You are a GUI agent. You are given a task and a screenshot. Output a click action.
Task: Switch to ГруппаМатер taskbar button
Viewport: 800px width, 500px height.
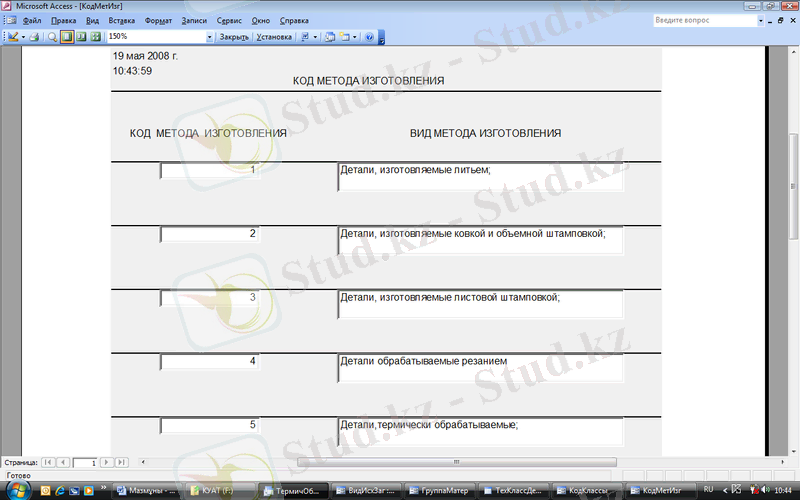439,491
